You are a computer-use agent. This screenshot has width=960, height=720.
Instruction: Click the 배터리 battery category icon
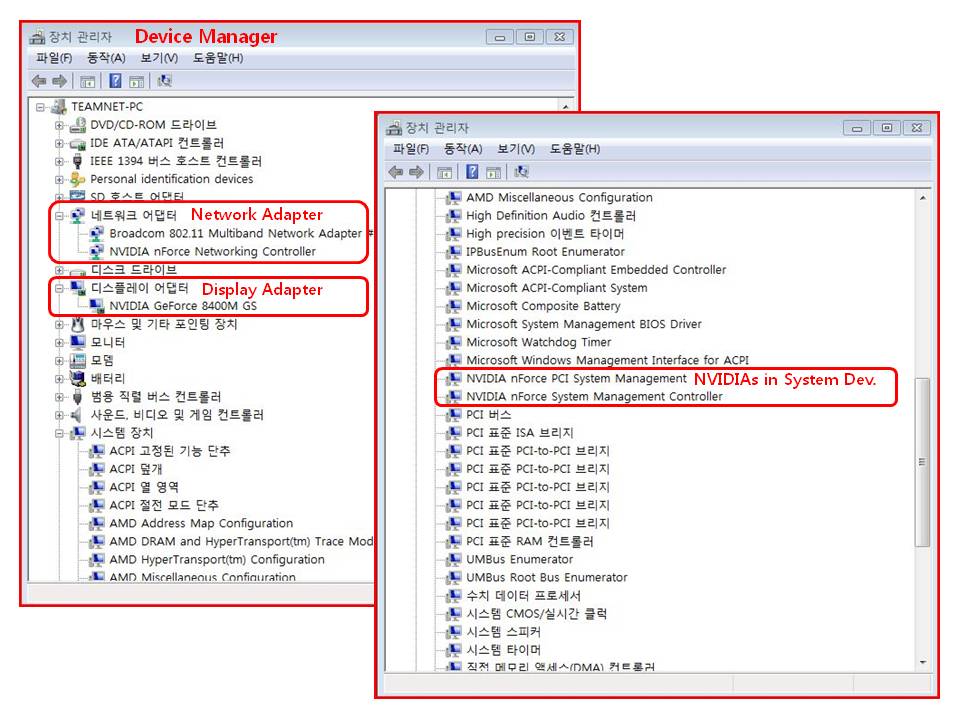point(78,378)
